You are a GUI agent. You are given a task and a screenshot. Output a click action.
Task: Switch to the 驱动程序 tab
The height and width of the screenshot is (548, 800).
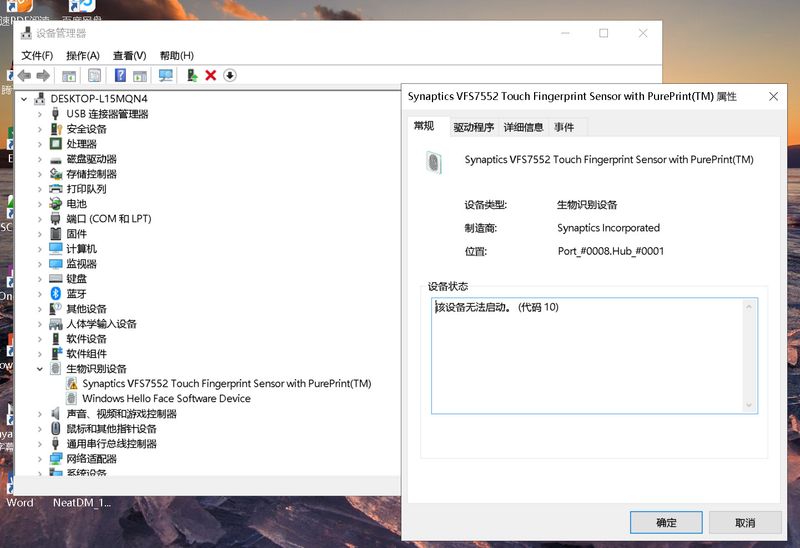473,127
